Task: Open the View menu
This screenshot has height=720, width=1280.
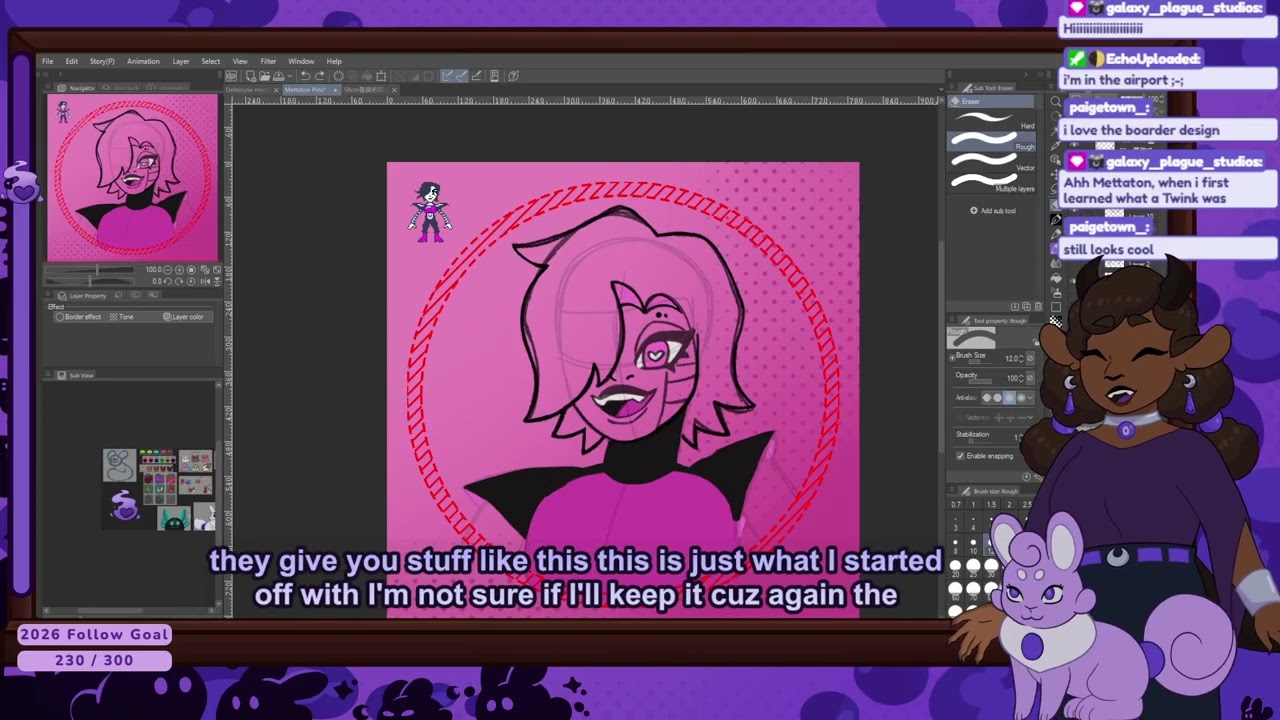Action: click(240, 61)
